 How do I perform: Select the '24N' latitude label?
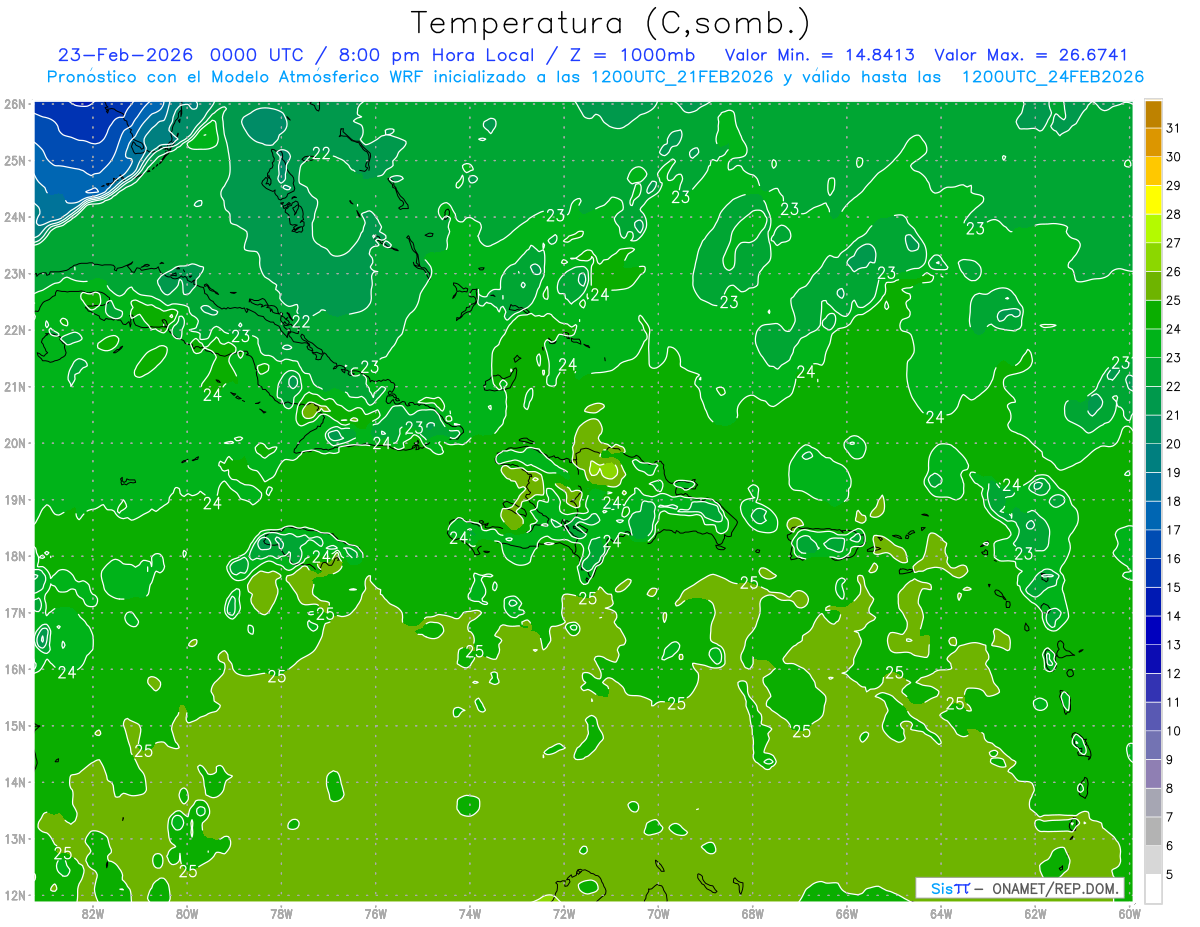[14, 217]
